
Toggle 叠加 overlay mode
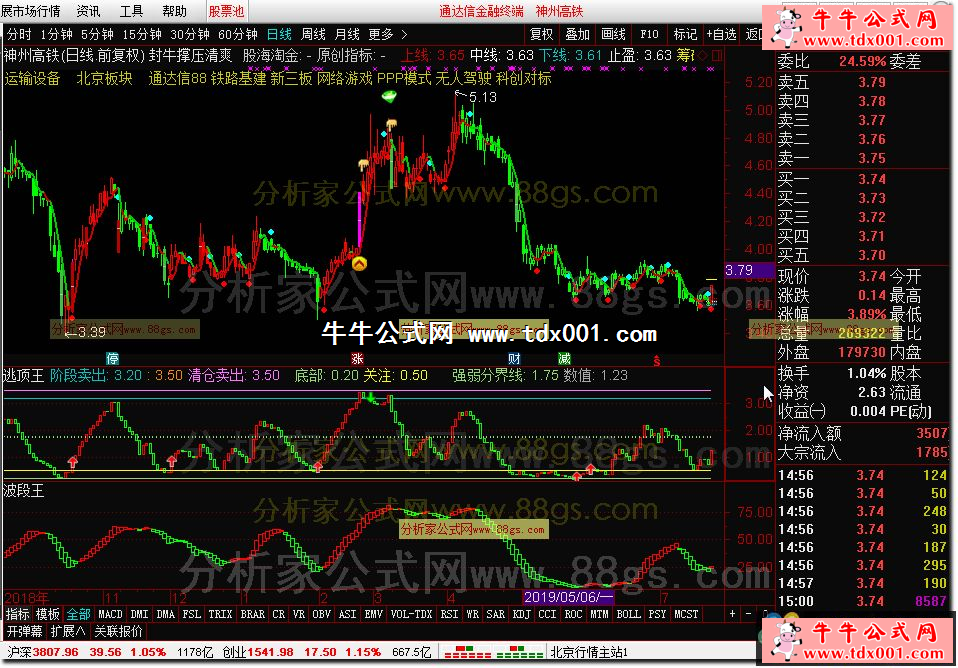pyautogui.click(x=577, y=34)
